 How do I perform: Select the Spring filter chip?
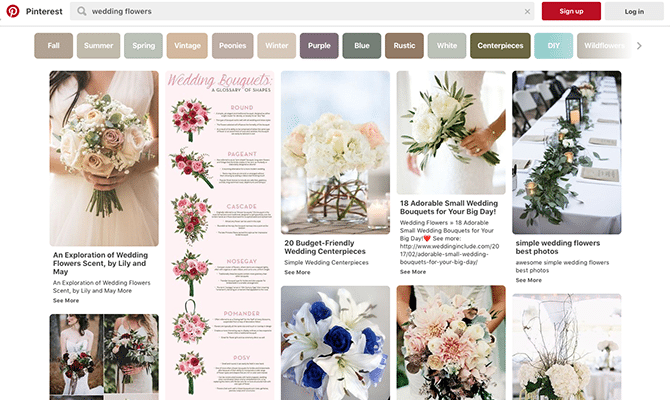tap(144, 46)
